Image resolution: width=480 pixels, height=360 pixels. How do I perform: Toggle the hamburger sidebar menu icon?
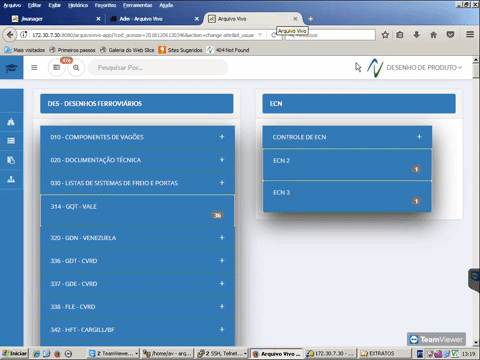point(34,68)
